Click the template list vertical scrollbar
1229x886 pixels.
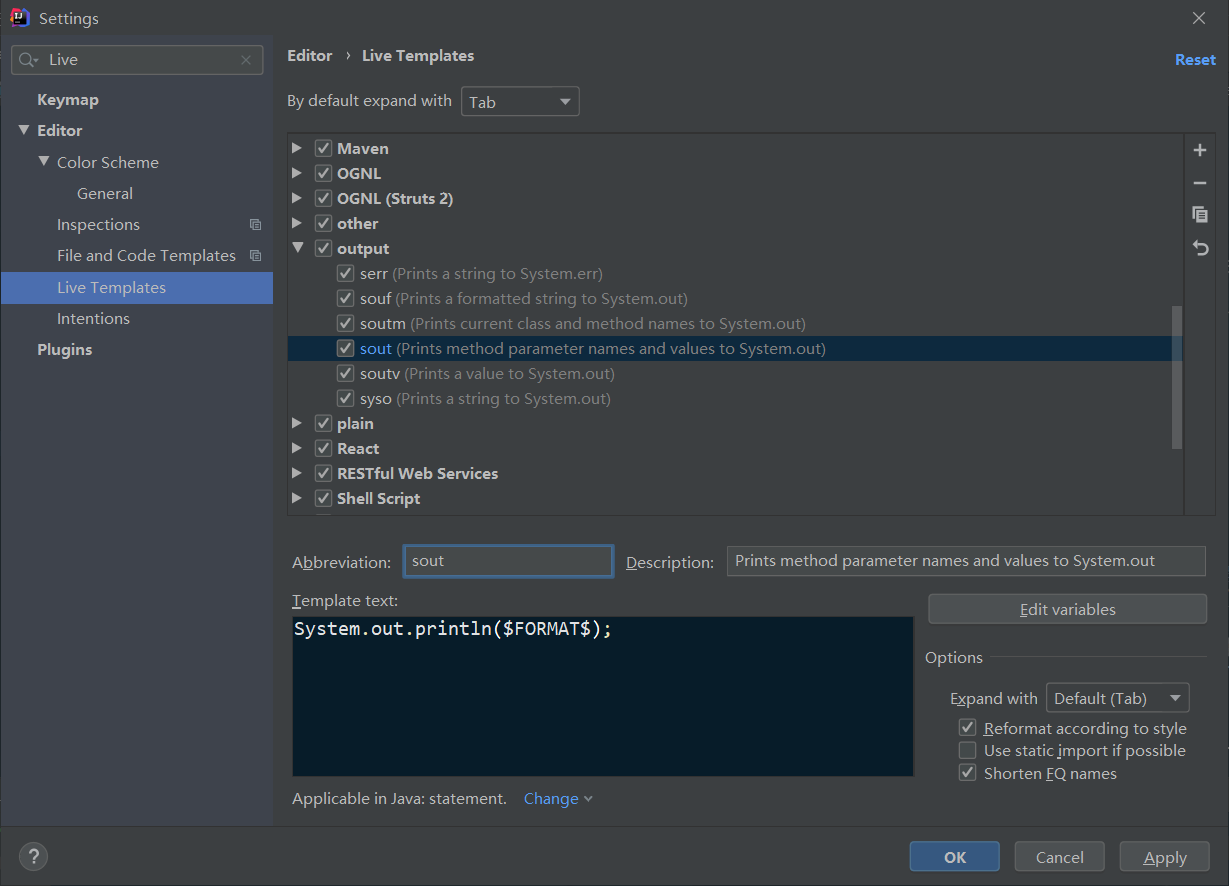pyautogui.click(x=1177, y=377)
